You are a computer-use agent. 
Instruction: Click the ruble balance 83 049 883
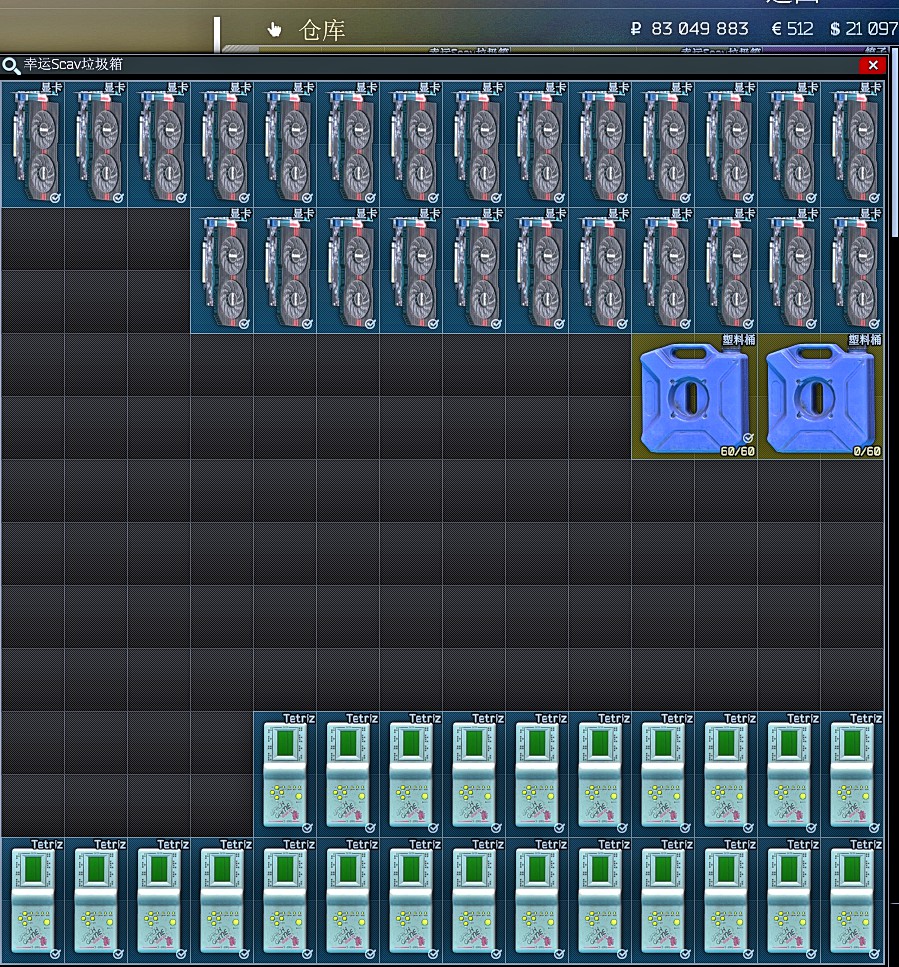(689, 29)
